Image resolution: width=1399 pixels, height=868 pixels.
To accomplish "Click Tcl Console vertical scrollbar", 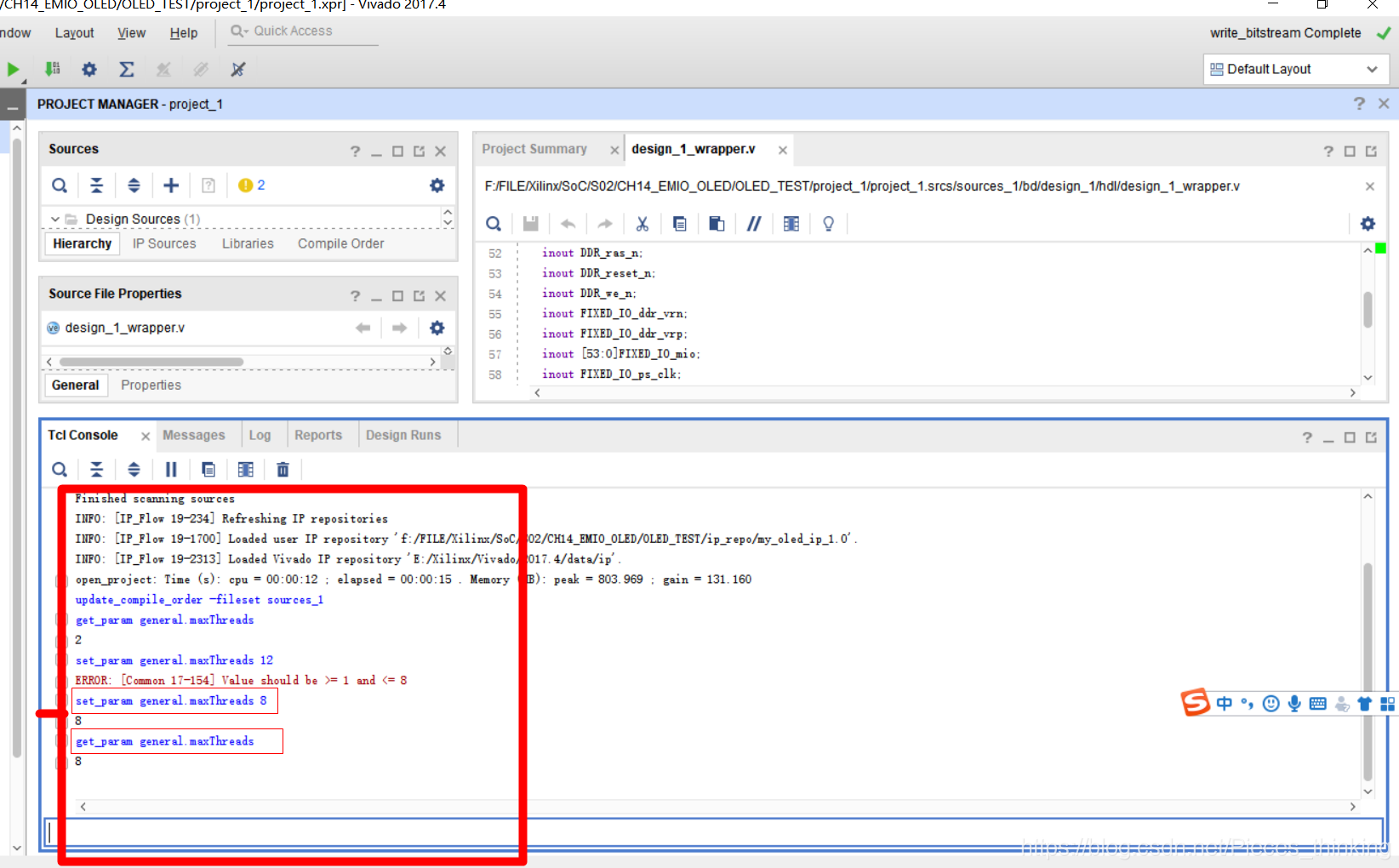I will point(1368,671).
